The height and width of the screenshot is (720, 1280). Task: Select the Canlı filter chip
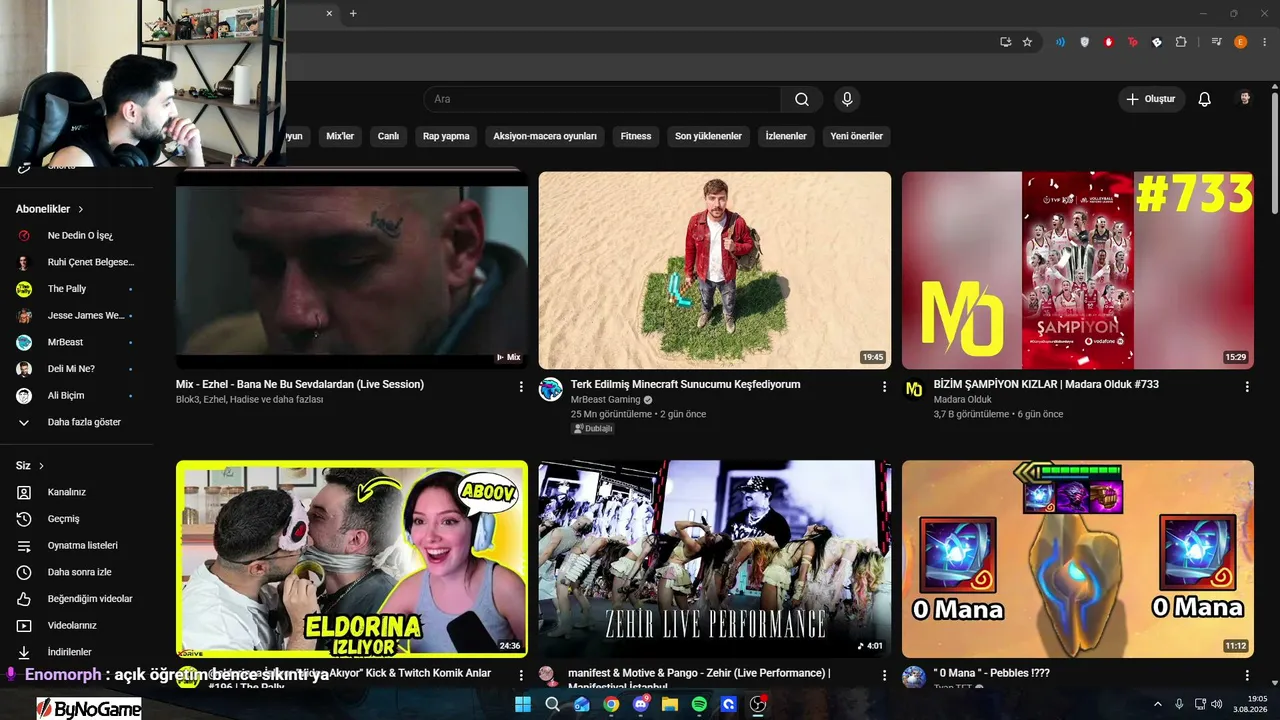[x=388, y=136]
